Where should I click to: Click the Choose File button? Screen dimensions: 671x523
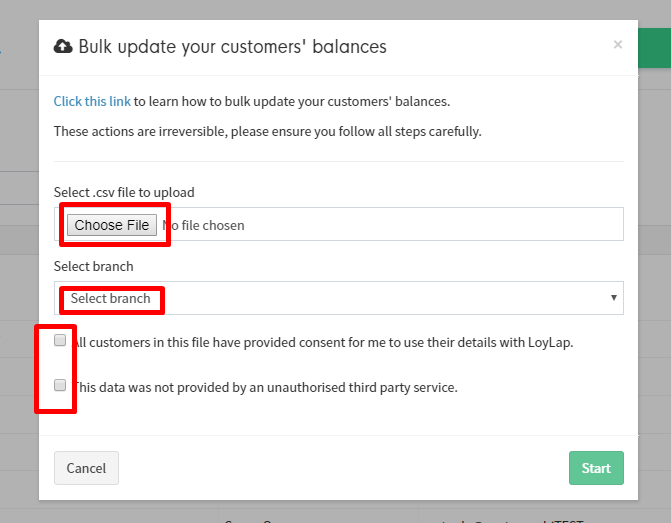pyautogui.click(x=112, y=225)
